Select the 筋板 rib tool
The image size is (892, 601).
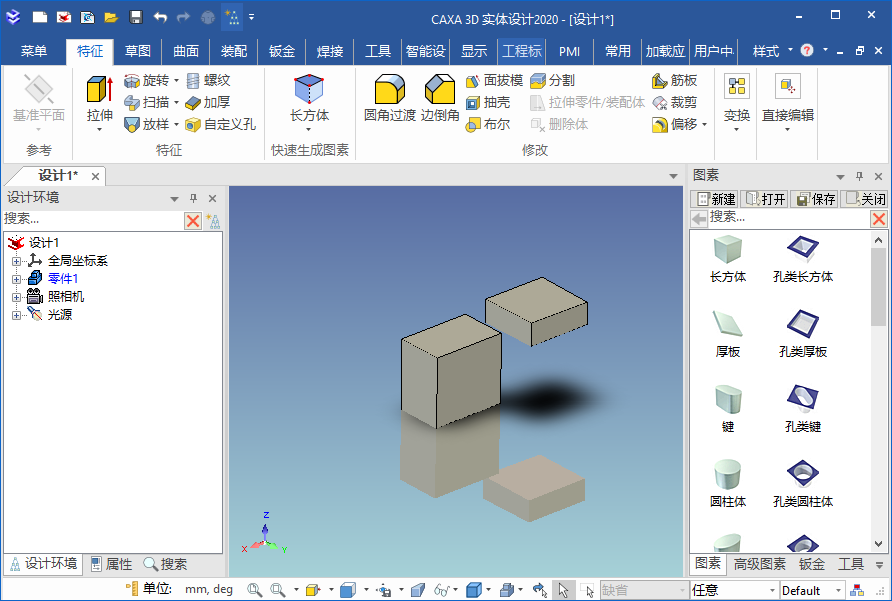674,81
